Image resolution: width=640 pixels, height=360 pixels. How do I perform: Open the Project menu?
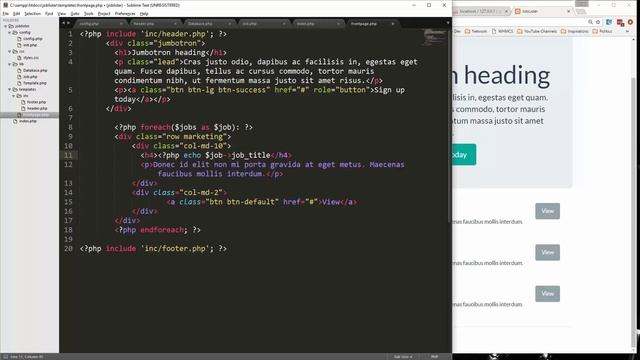coord(104,13)
